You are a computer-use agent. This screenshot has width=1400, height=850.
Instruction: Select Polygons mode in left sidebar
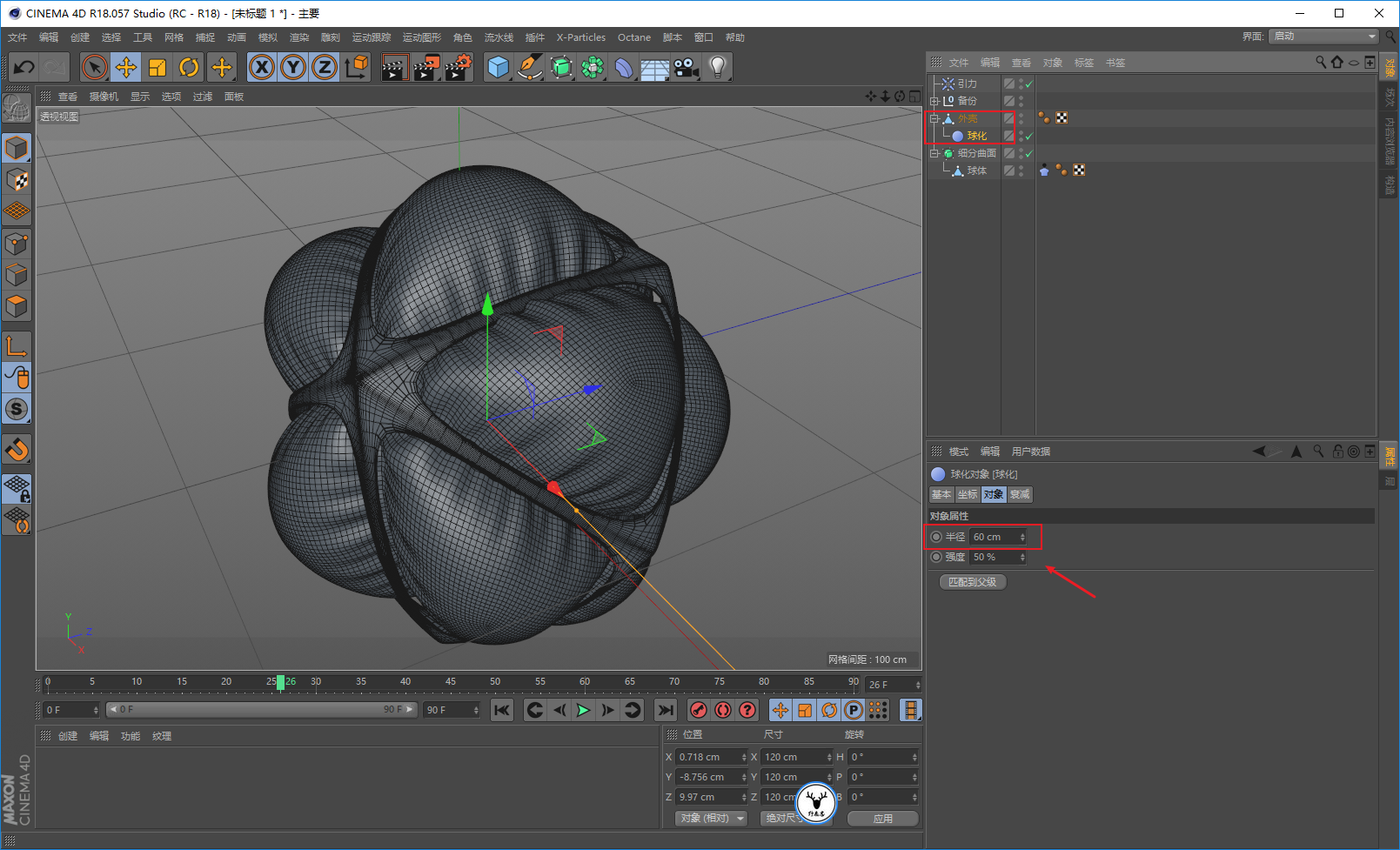point(17,306)
